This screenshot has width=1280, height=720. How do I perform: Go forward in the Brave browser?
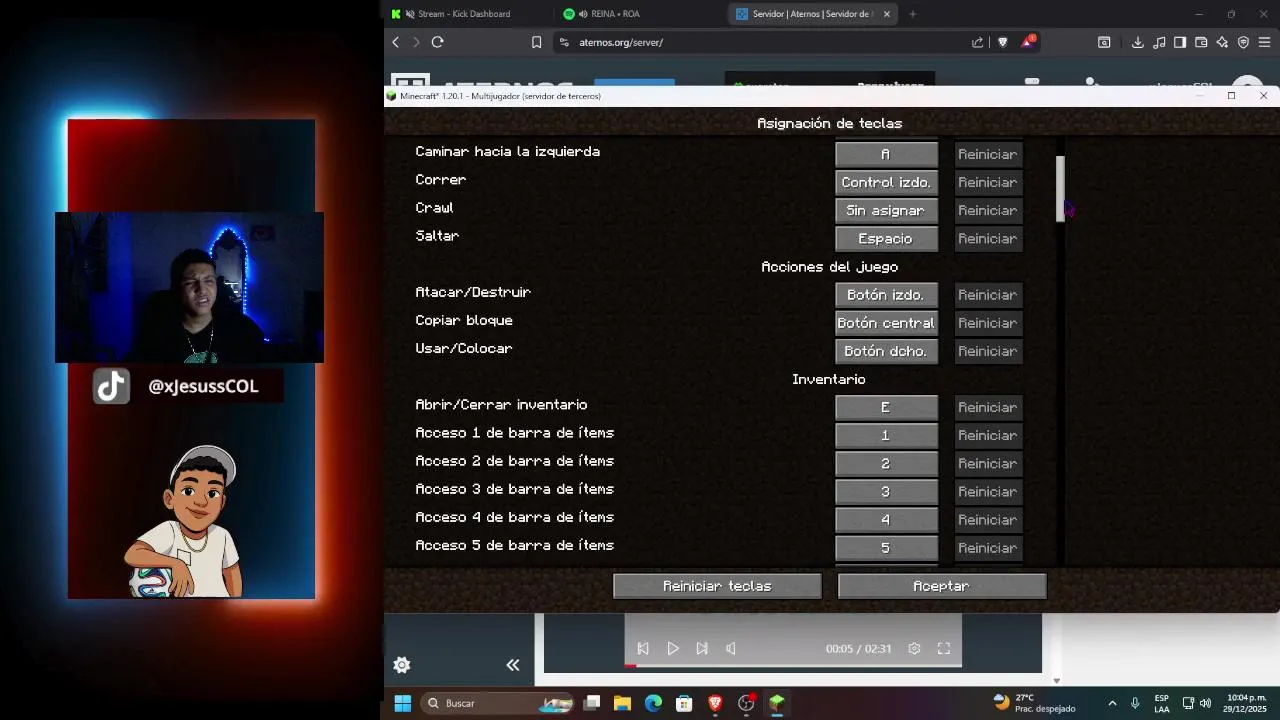(x=416, y=42)
